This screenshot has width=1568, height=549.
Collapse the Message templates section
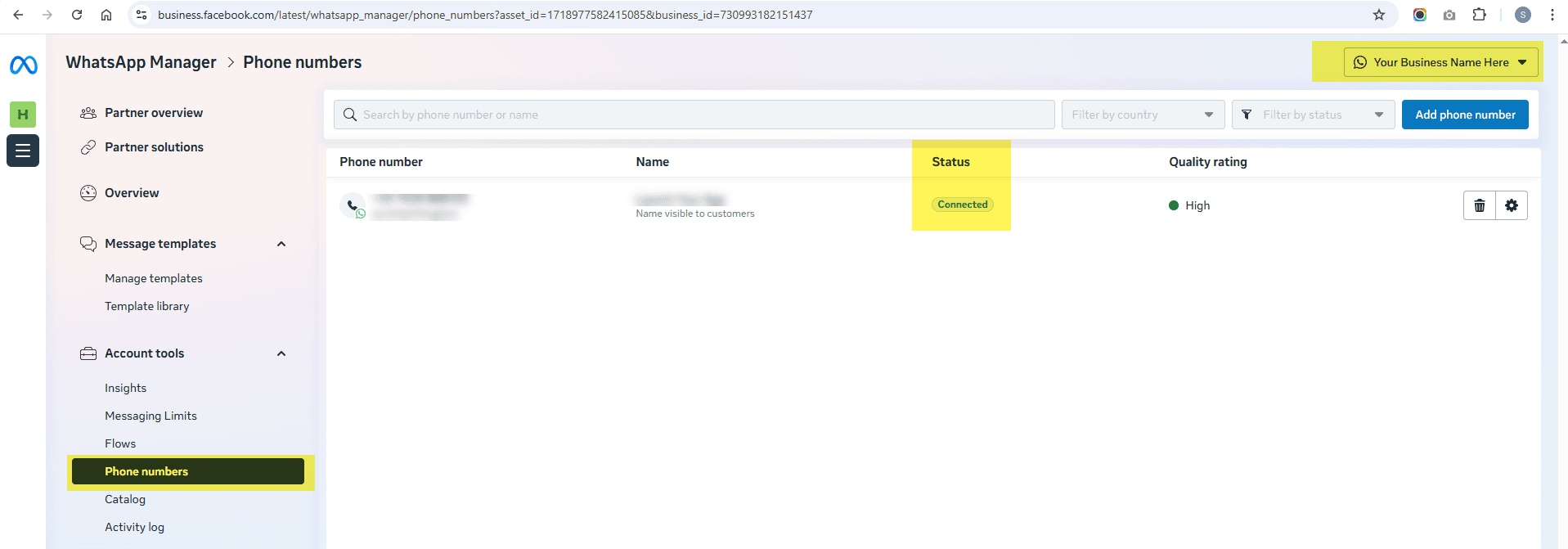(281, 244)
